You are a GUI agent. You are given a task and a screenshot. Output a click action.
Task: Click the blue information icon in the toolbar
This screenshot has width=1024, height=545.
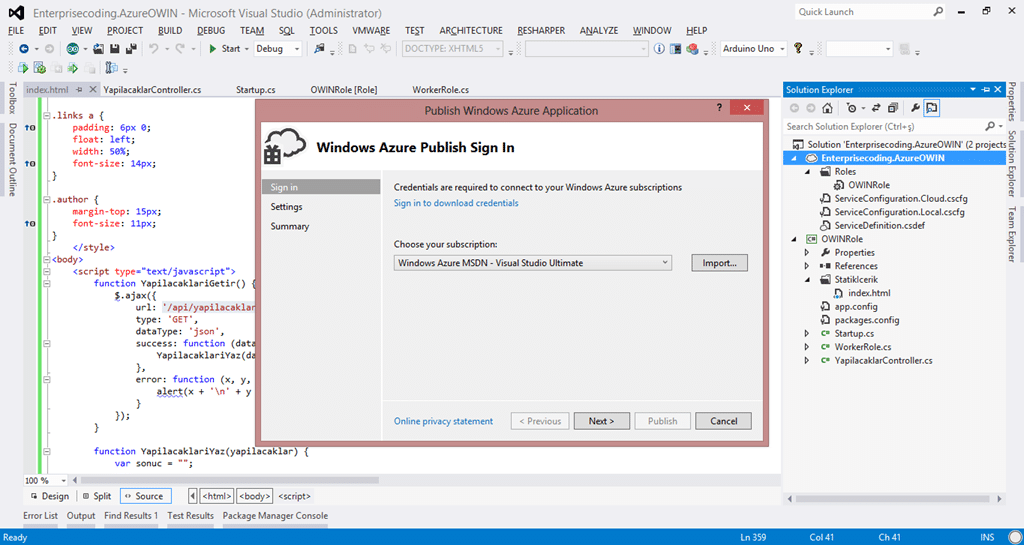pos(660,49)
